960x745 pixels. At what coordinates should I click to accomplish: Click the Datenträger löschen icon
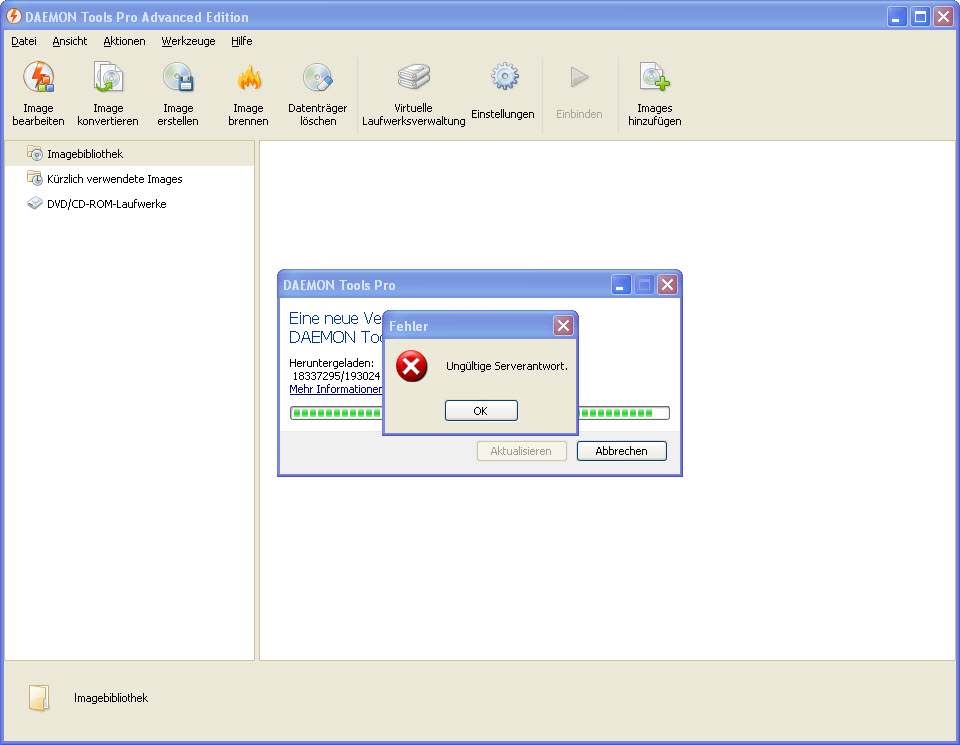(318, 78)
